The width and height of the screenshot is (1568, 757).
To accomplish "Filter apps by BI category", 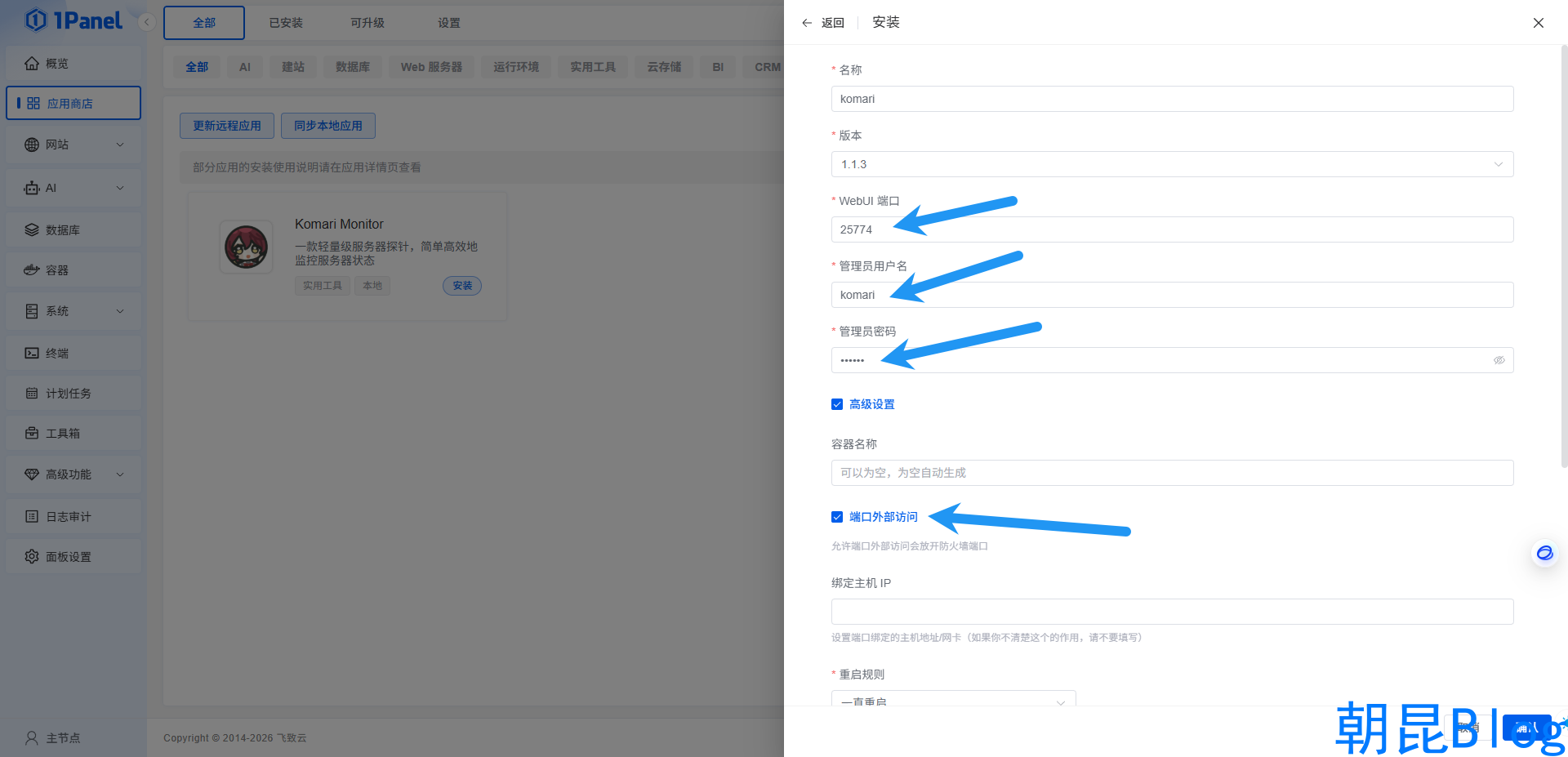I will click(x=718, y=67).
